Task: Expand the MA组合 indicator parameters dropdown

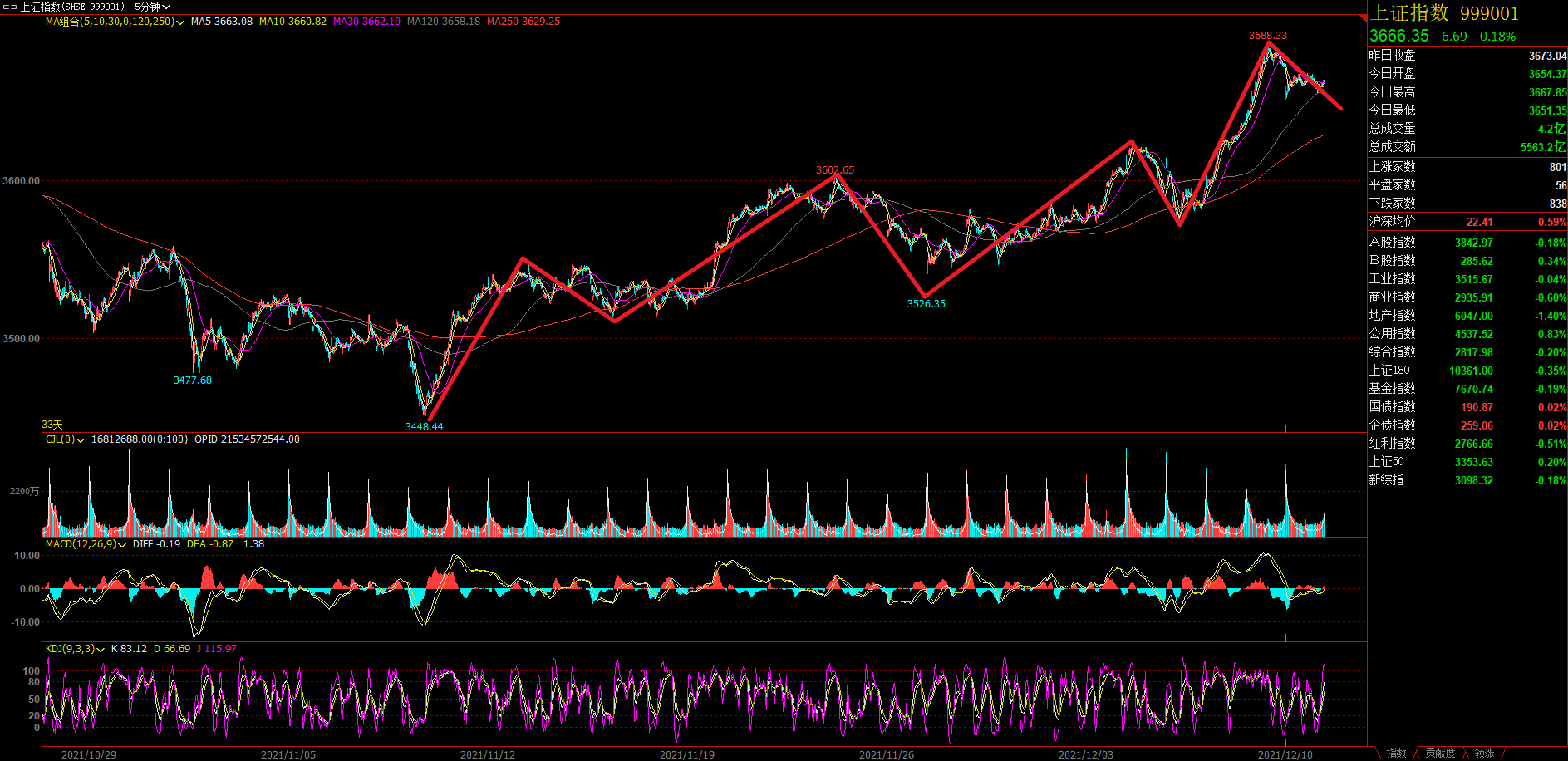Action: [180, 22]
